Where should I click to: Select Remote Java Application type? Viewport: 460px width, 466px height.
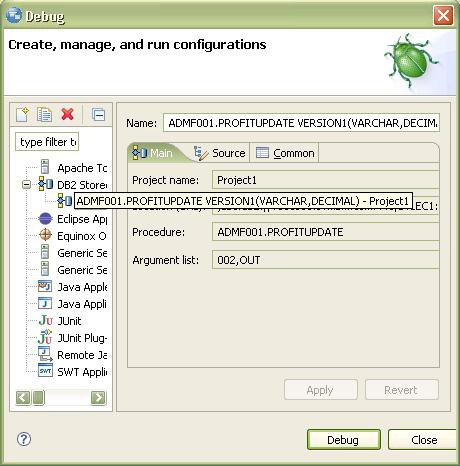tap(82, 355)
